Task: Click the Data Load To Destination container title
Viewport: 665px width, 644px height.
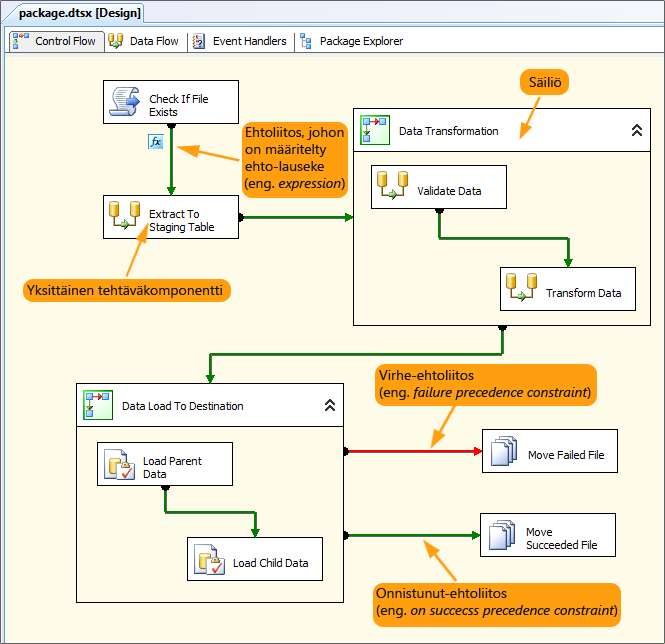Action: click(x=183, y=406)
